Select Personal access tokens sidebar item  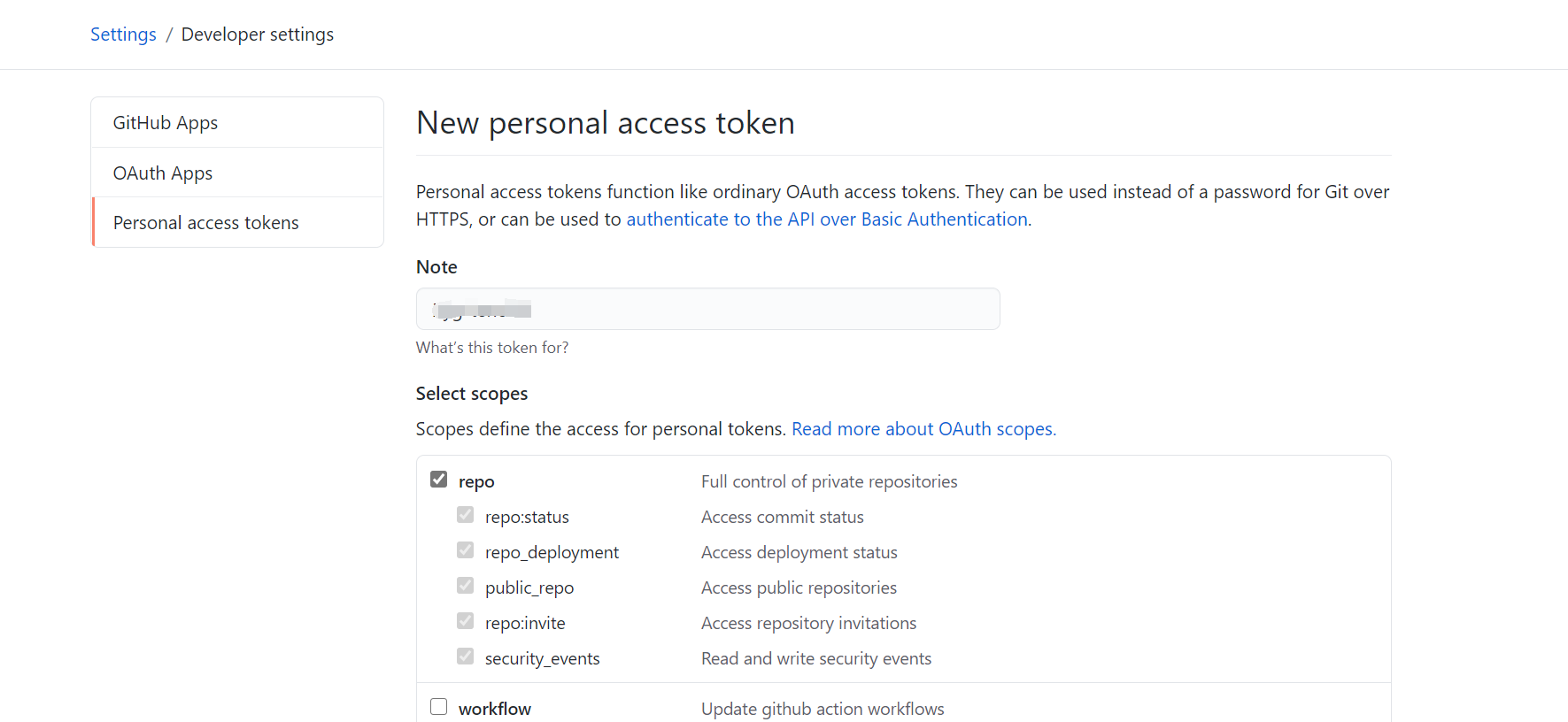click(237, 222)
